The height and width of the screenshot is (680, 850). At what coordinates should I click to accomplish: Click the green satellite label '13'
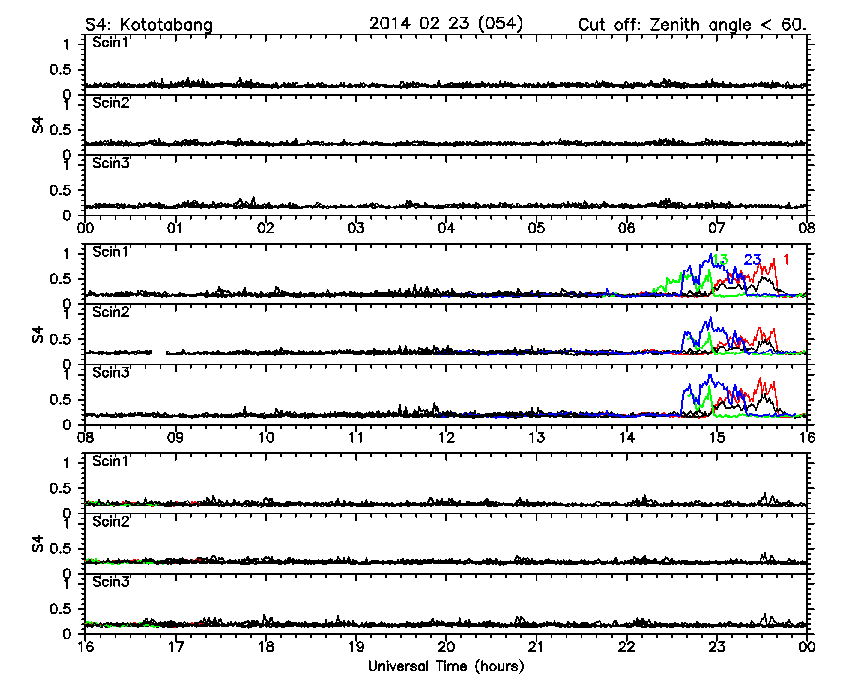(719, 260)
